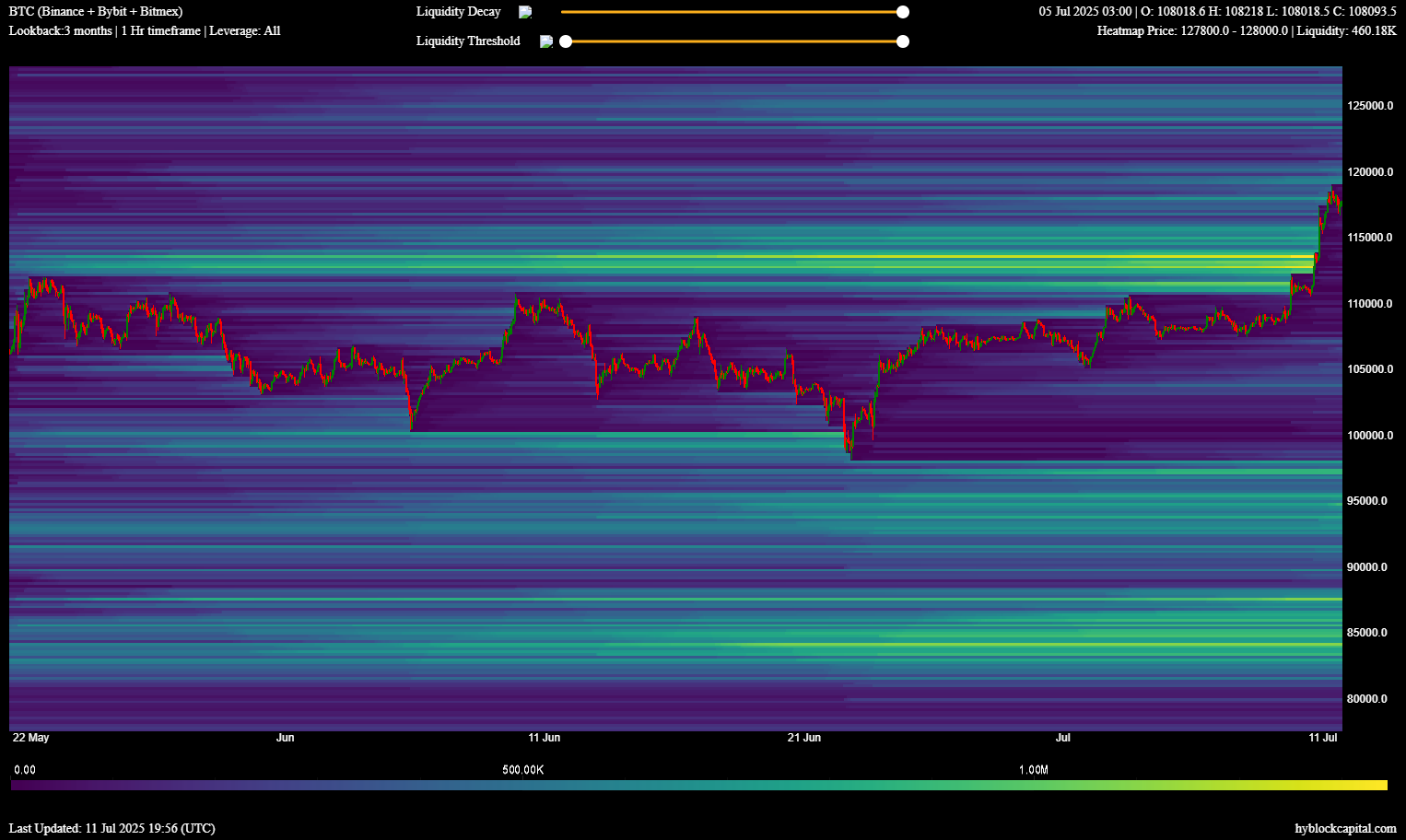Screen dimensions: 1406x840
Task: Click the Liquidity Decay label
Action: [x=458, y=12]
